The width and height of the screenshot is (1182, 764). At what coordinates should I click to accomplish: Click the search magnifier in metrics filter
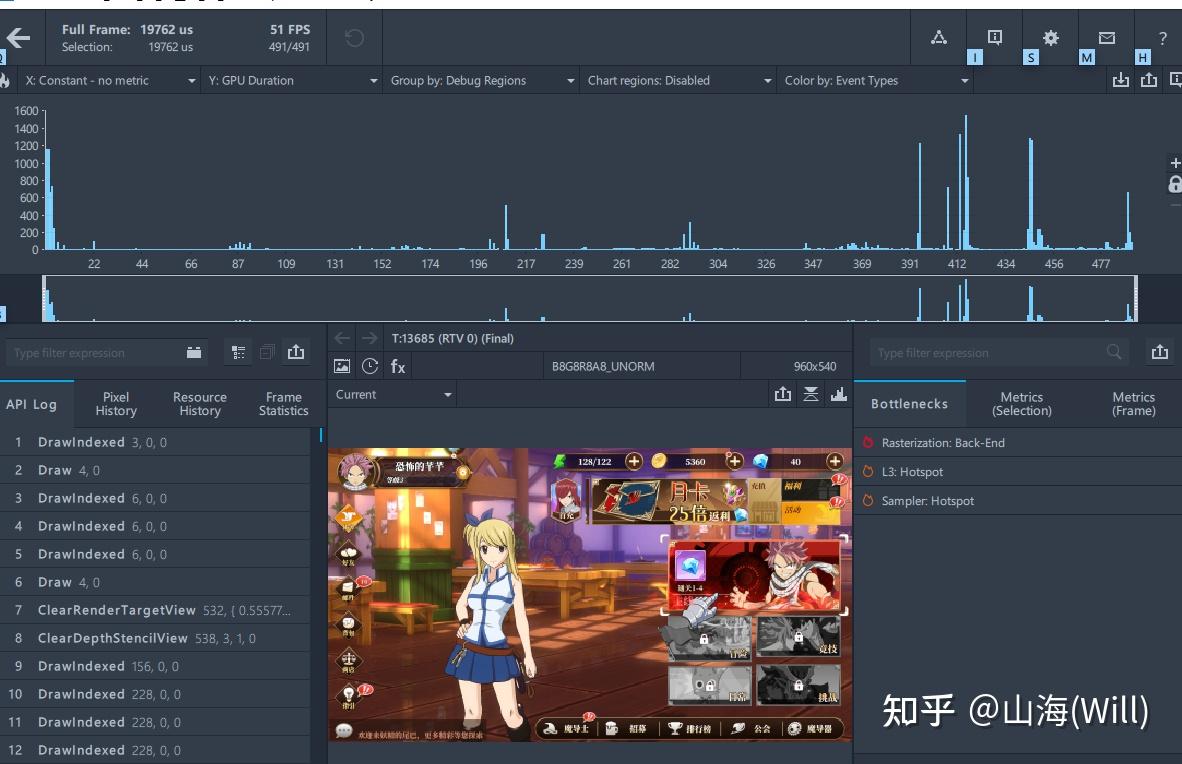tap(1113, 351)
